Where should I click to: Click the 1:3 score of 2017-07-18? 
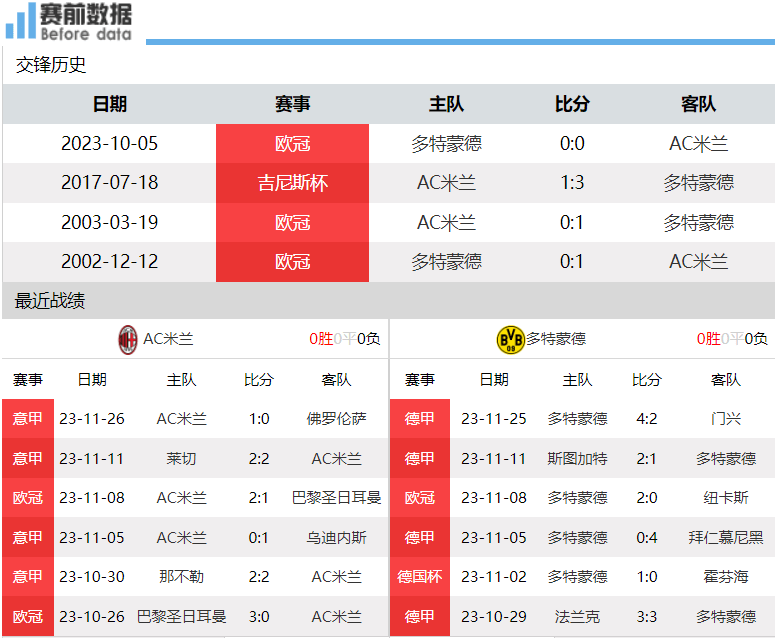pos(572,183)
